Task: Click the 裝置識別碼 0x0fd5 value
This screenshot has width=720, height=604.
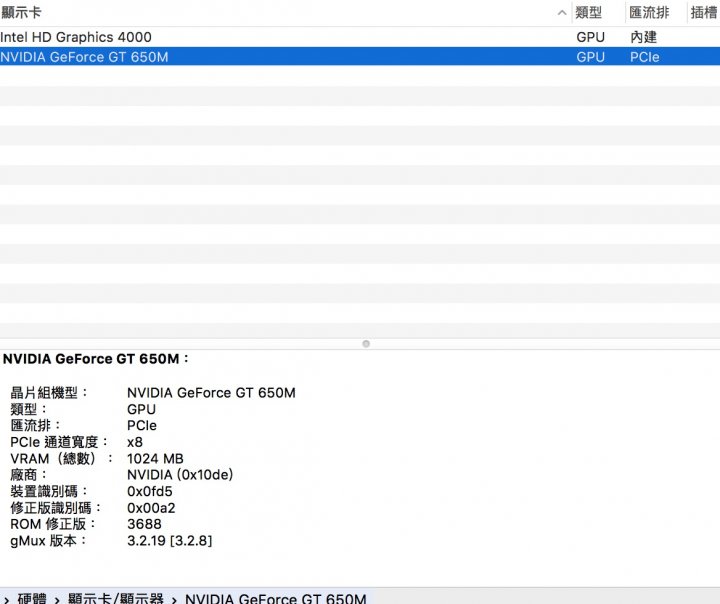Action: coord(150,491)
